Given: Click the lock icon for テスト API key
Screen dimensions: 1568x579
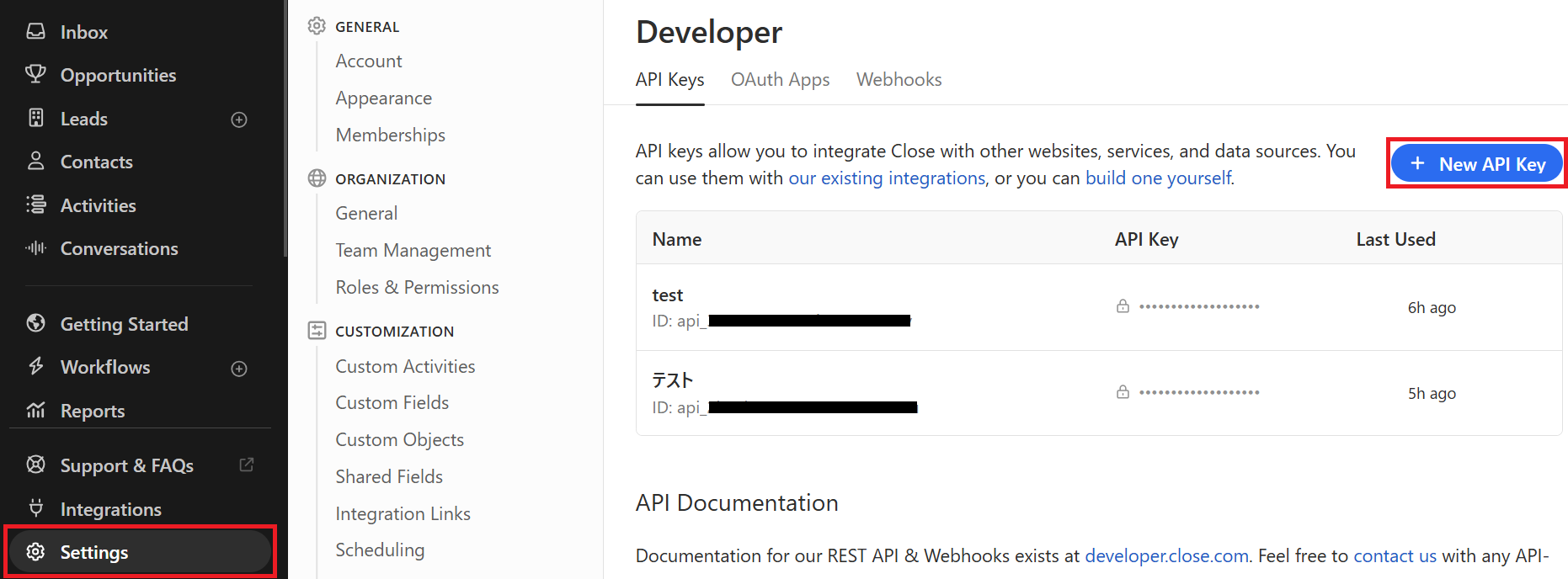Looking at the screenshot, I should click(1123, 392).
